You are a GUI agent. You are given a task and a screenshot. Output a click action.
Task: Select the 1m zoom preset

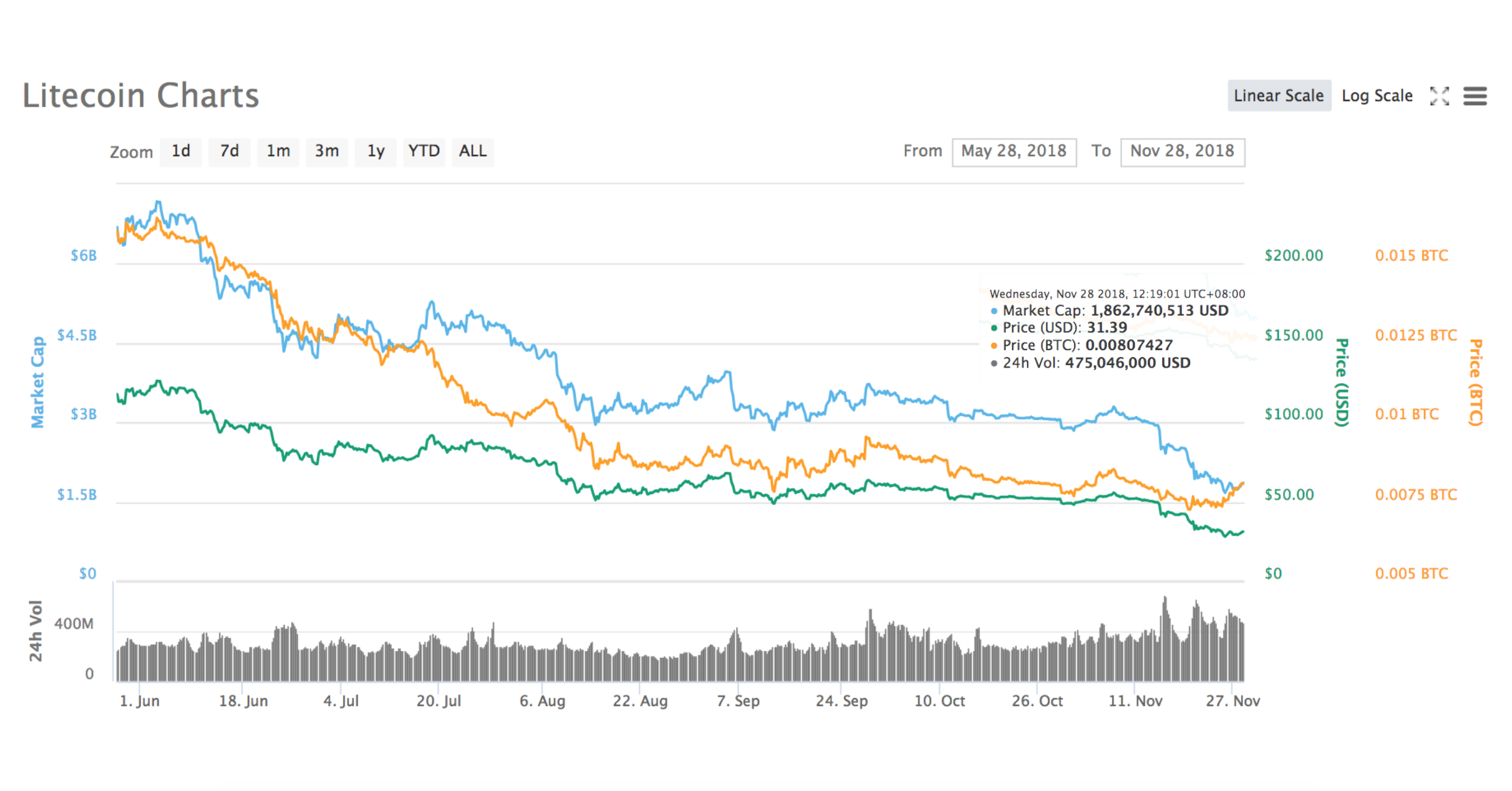point(278,151)
